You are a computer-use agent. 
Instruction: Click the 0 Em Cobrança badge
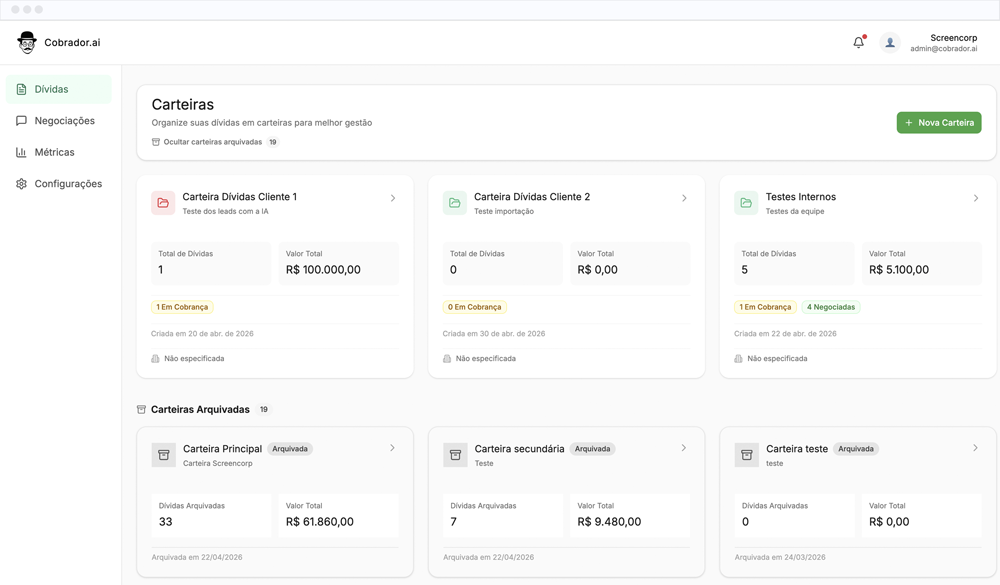pyautogui.click(x=474, y=307)
